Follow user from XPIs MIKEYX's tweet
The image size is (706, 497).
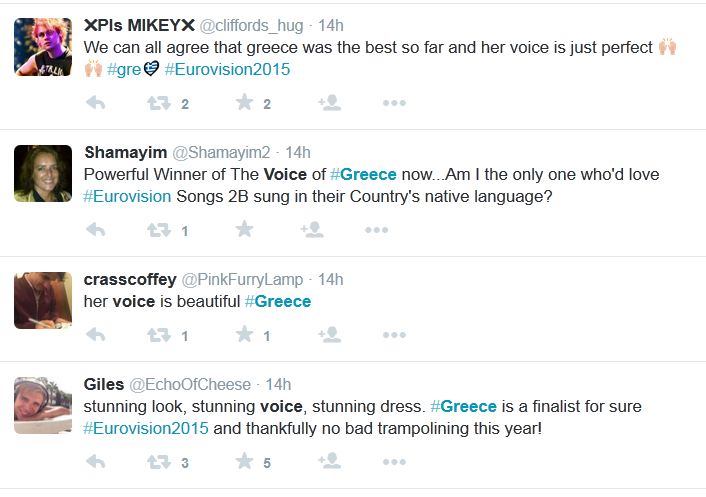(329, 103)
